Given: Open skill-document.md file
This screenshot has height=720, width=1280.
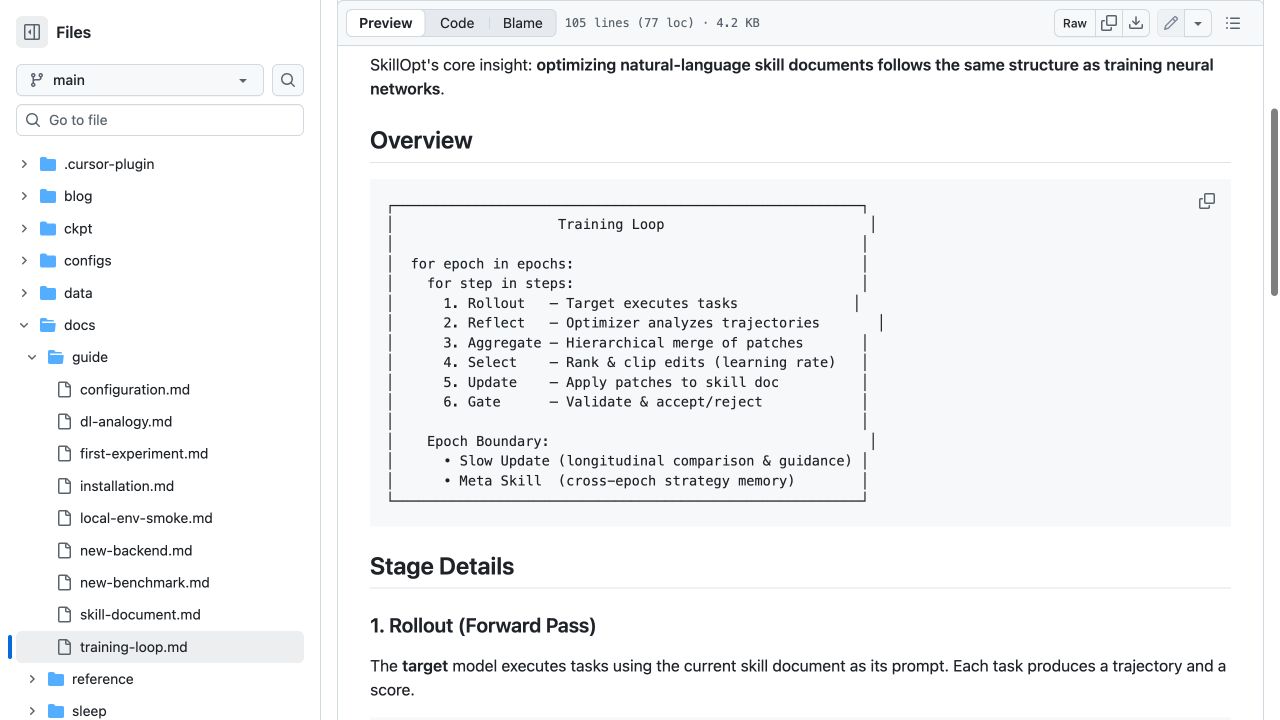Looking at the screenshot, I should tap(140, 614).
